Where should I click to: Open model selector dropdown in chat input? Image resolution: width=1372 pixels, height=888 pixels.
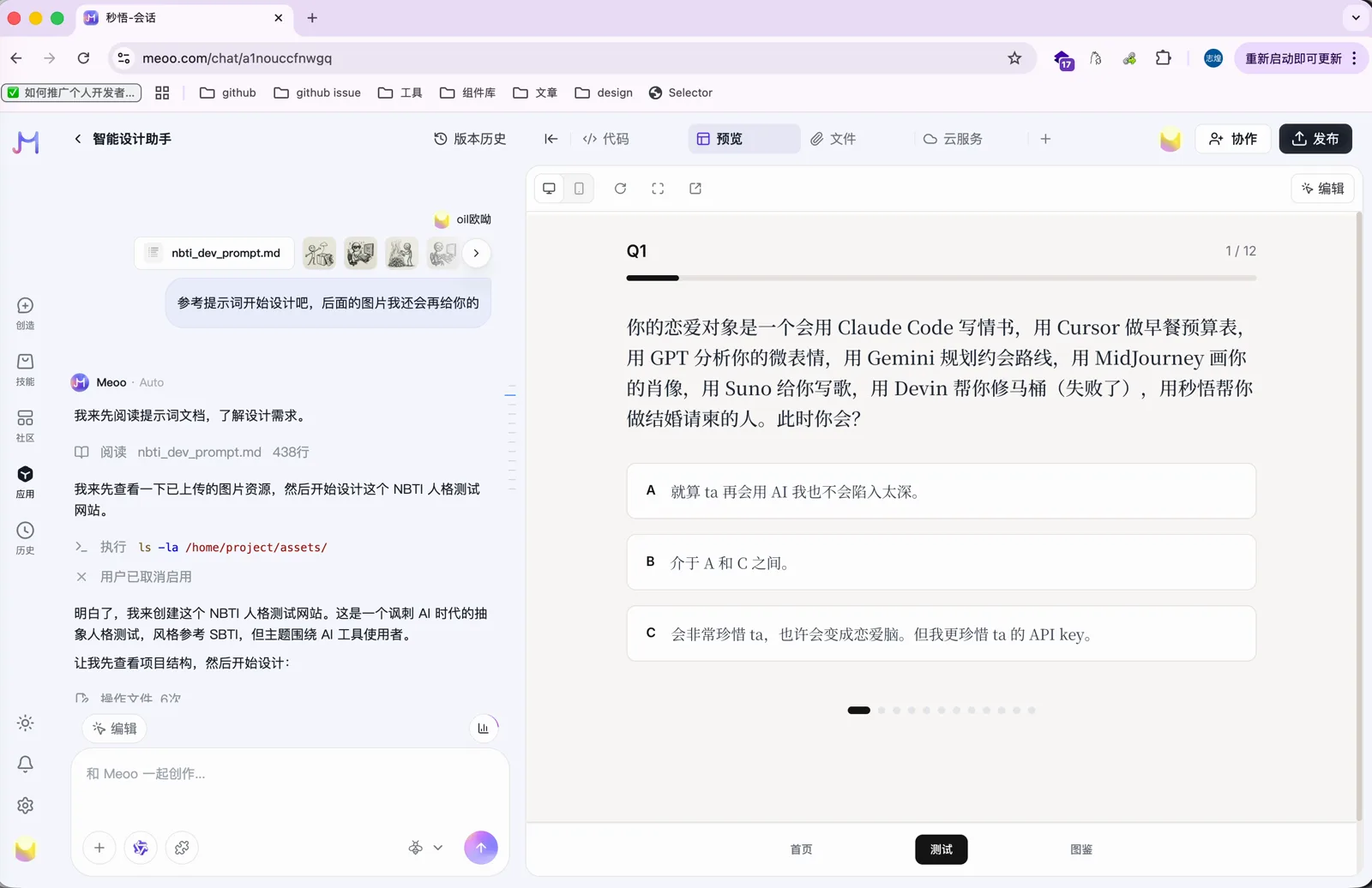coord(426,848)
